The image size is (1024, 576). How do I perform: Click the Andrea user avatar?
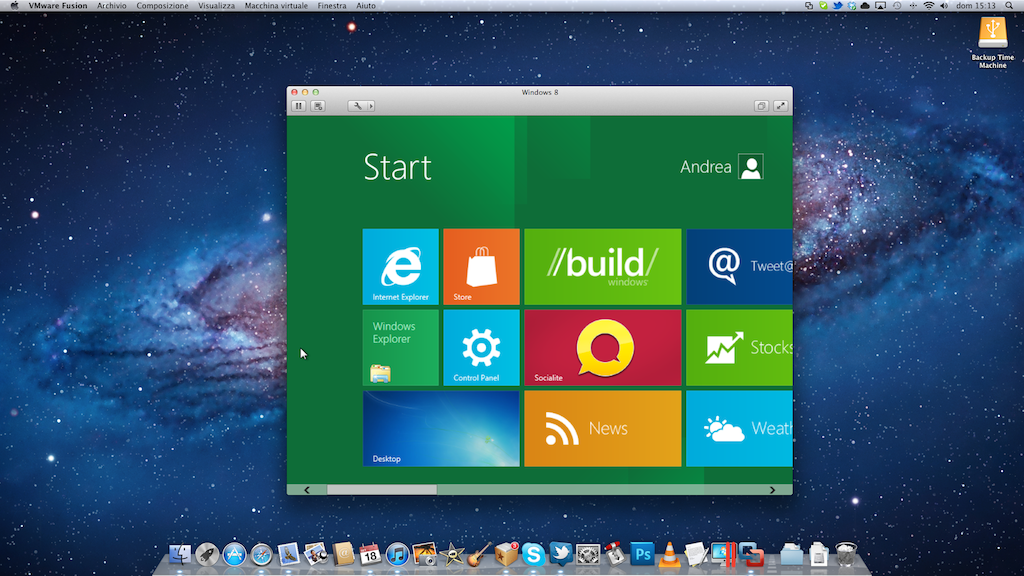pyautogui.click(x=751, y=167)
